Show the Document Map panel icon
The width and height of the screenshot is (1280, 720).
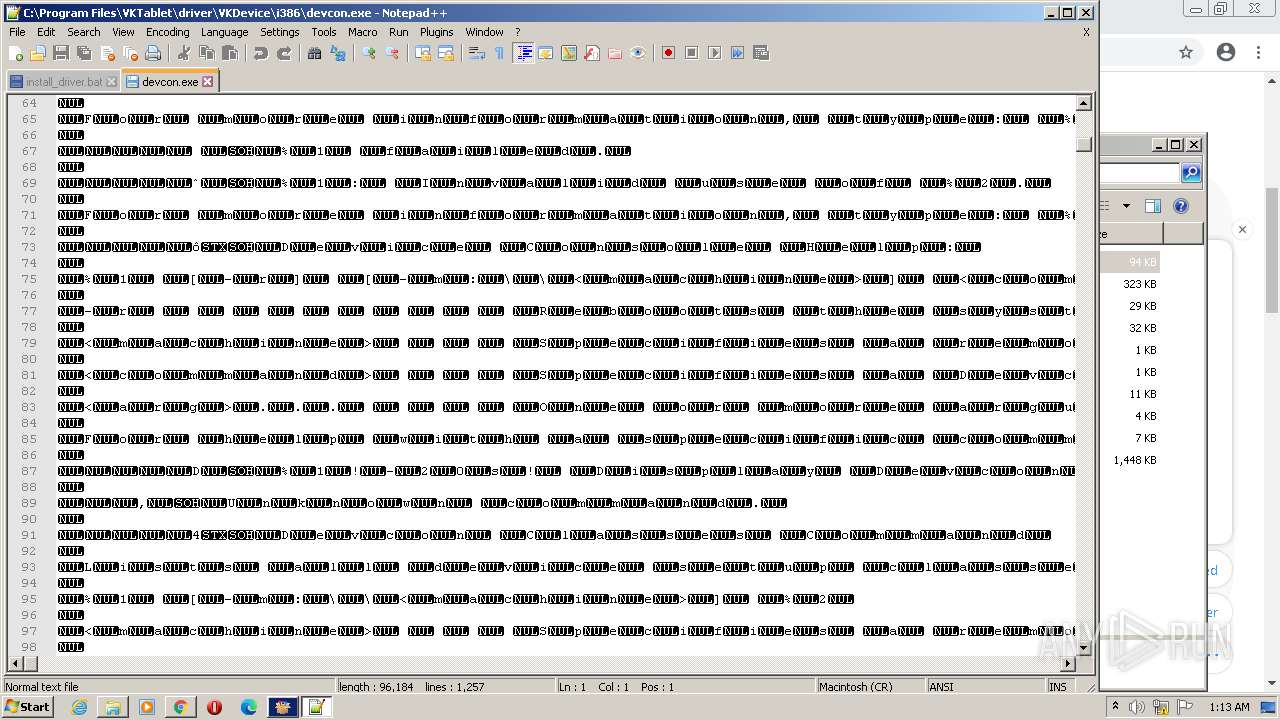coord(569,53)
